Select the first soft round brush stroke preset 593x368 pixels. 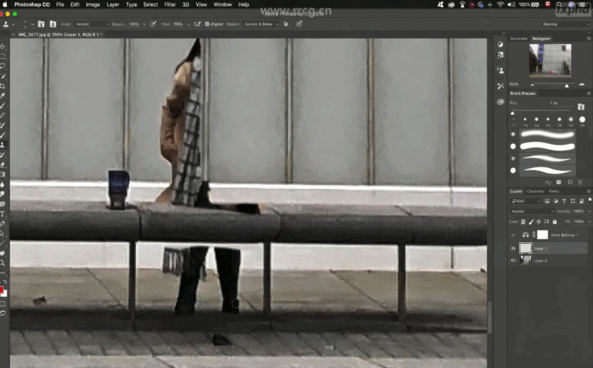click(547, 134)
